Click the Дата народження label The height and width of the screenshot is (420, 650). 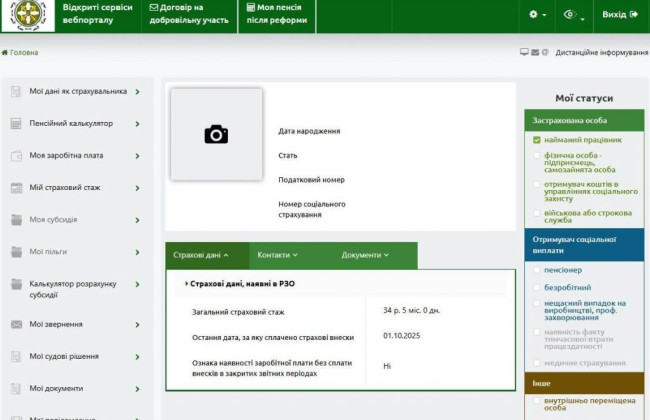(x=309, y=131)
